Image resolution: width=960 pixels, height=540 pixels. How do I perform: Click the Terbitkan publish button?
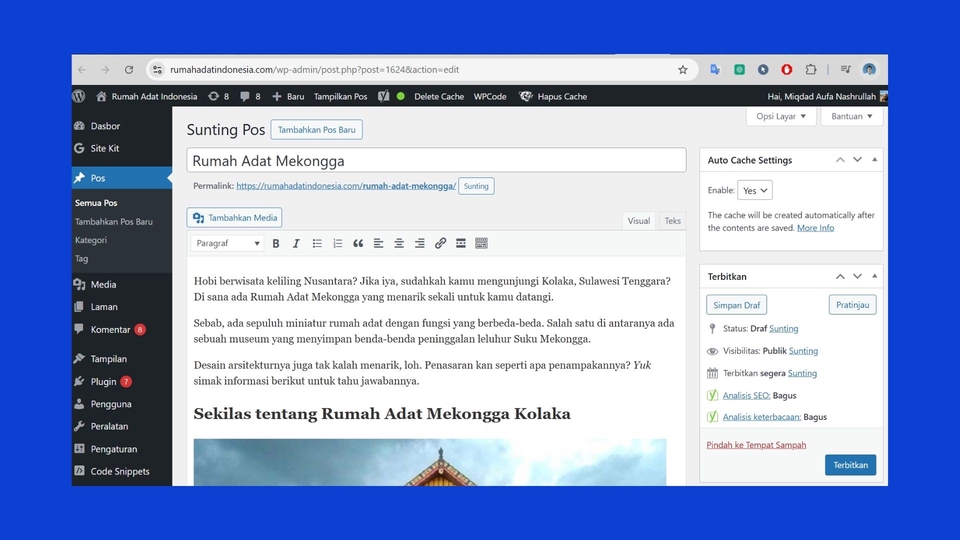coord(850,465)
